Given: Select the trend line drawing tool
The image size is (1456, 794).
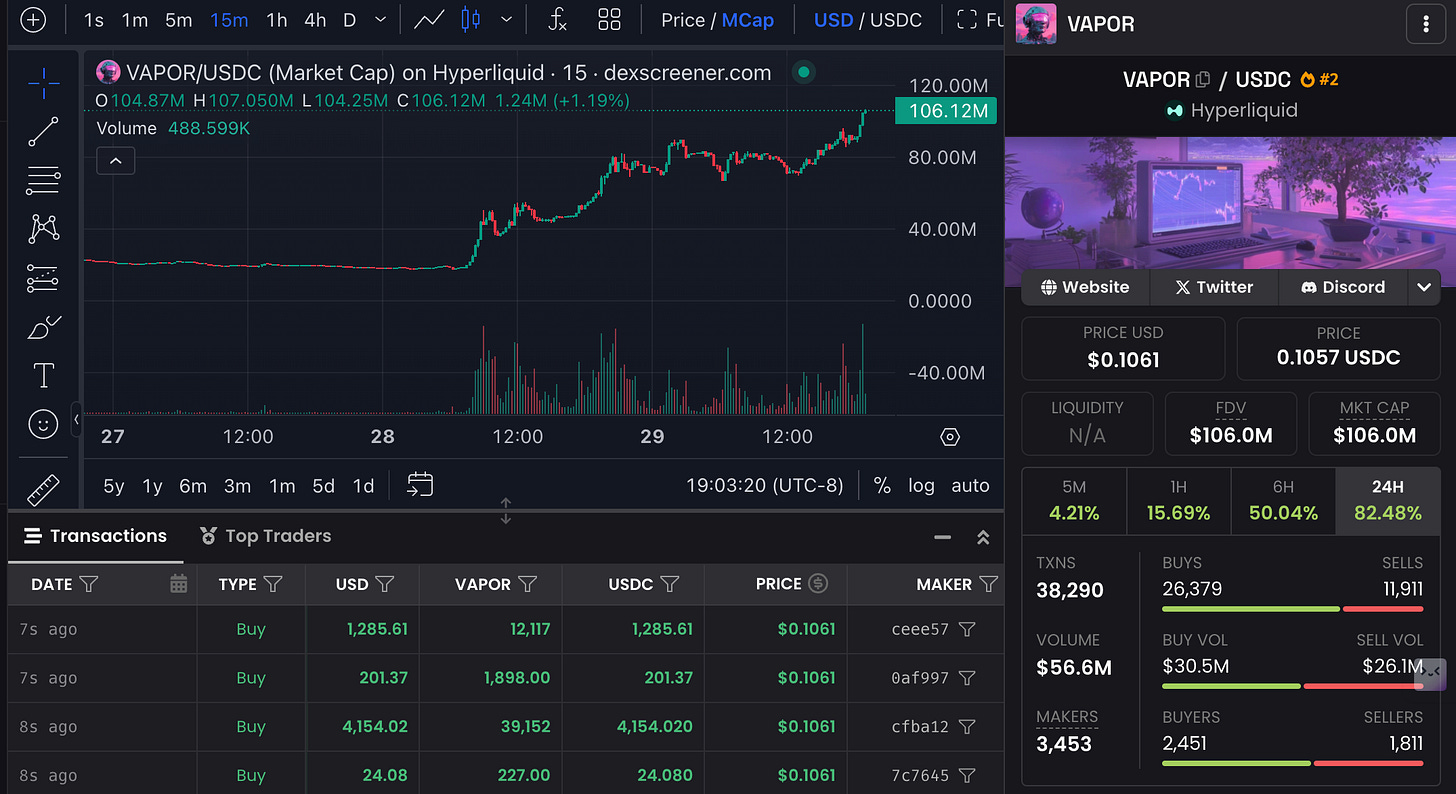Looking at the screenshot, I should pyautogui.click(x=43, y=132).
